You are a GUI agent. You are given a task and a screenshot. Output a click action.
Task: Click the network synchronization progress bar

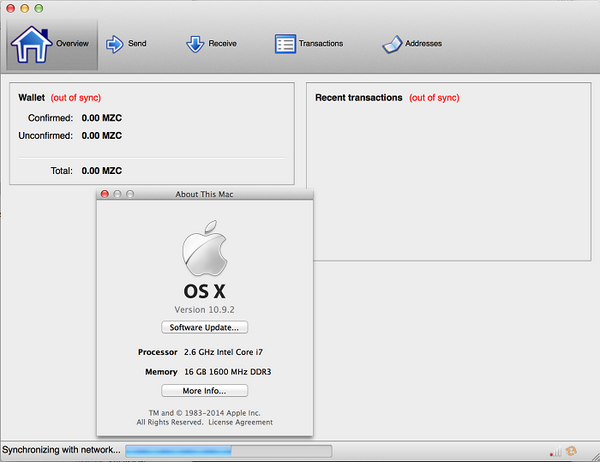click(x=228, y=451)
